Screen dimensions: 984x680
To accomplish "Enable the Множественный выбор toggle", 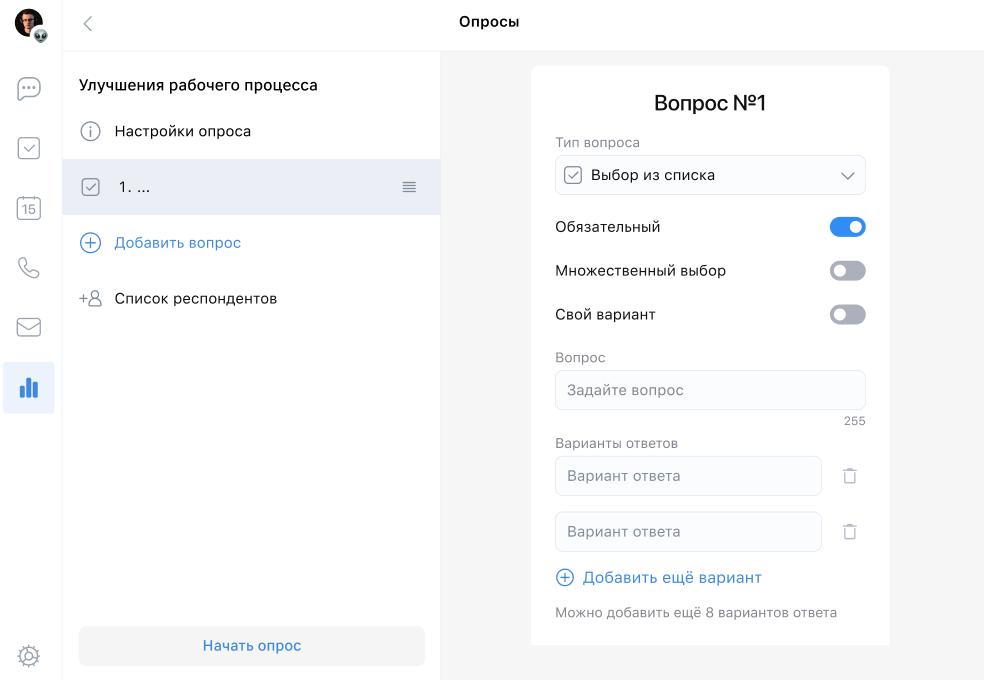I will click(x=847, y=271).
